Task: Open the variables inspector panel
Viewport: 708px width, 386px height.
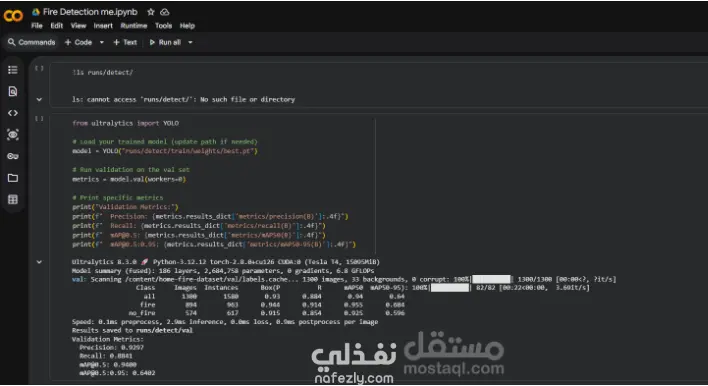Action: pyautogui.click(x=13, y=135)
